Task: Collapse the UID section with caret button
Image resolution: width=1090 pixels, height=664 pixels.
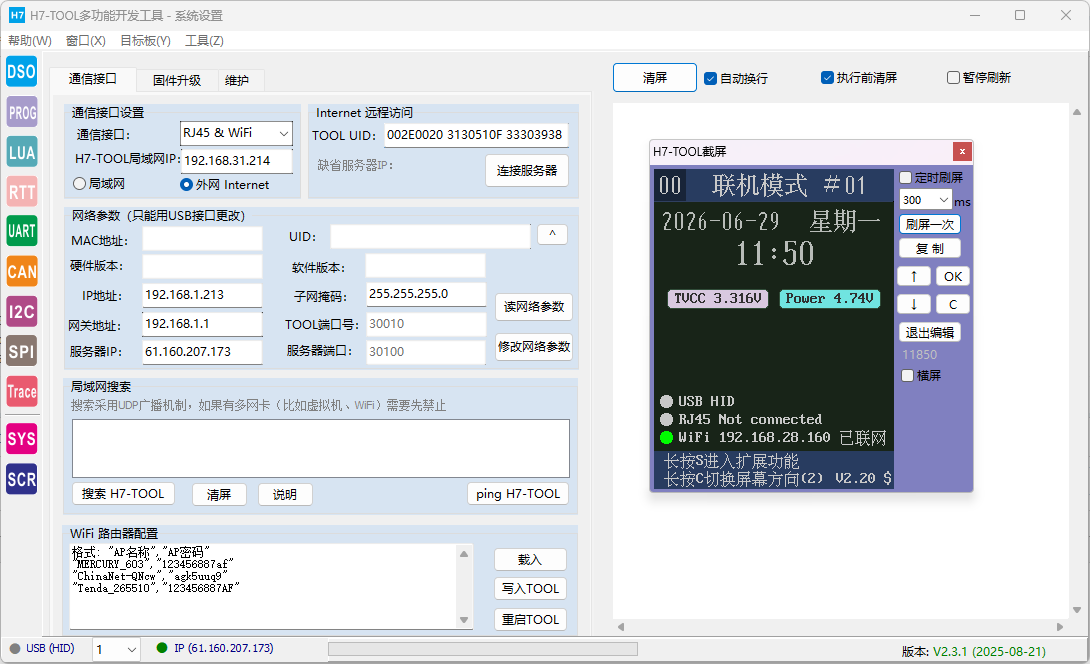Action: point(553,234)
